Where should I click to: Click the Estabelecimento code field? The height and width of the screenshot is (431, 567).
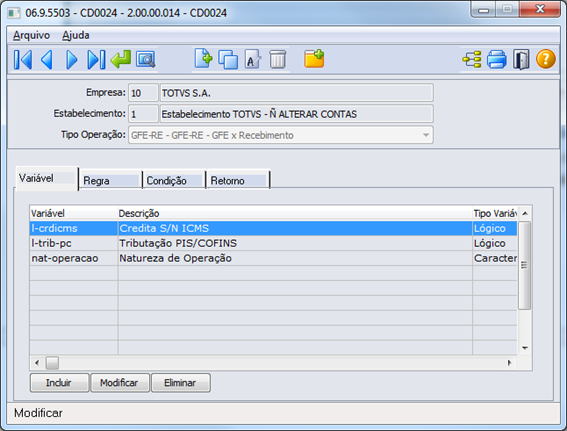(143, 114)
